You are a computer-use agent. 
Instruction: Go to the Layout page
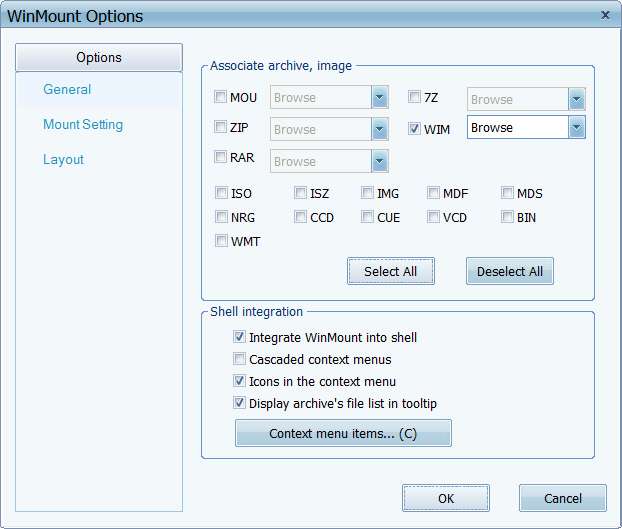pyautogui.click(x=63, y=159)
